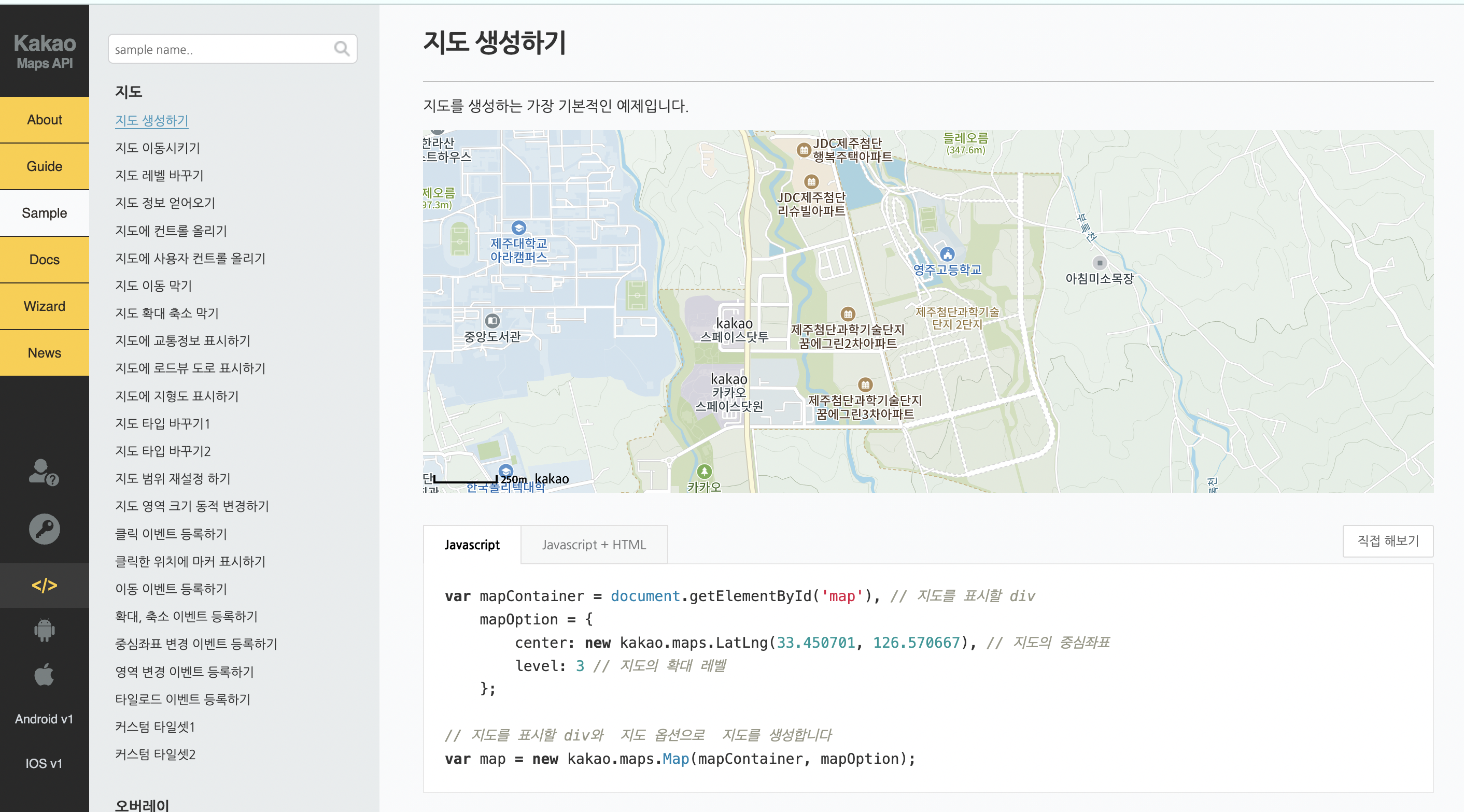Open the Apple logo icon
The width and height of the screenshot is (1464, 812).
(x=45, y=675)
